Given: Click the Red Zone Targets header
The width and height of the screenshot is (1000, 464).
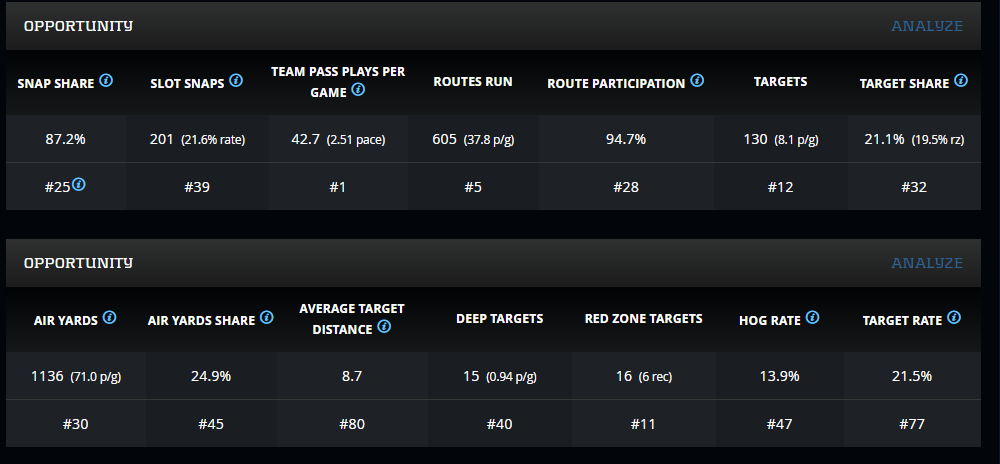Looking at the screenshot, I should [x=643, y=319].
